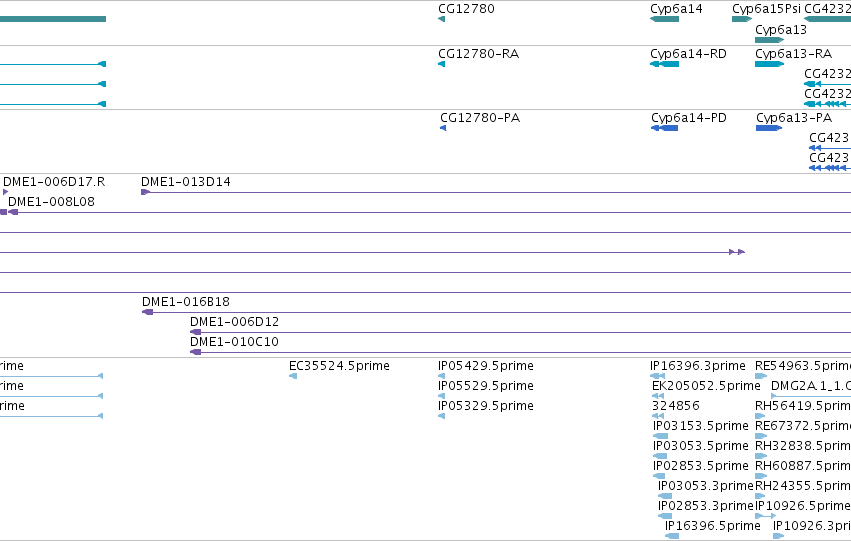Screen dimensions: 851x541
Task: Click the Cyp6a14 gene label
Action: tap(676, 9)
